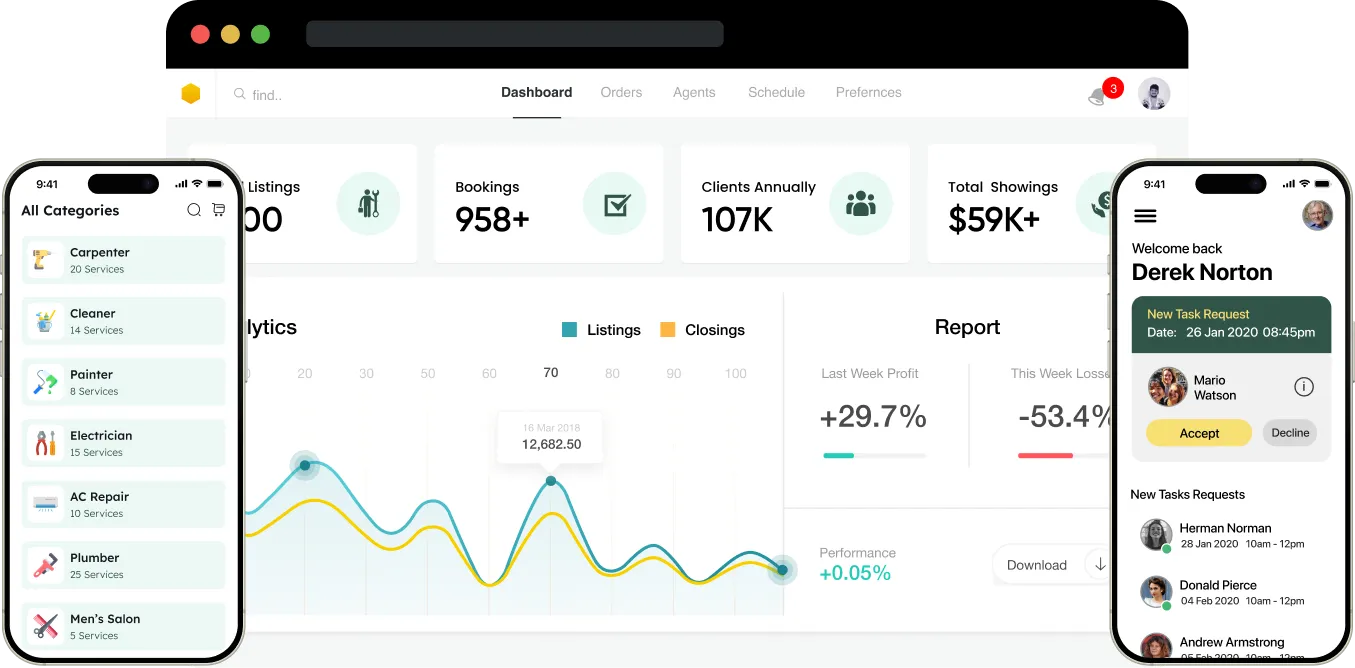Open the Agents tab
The height and width of the screenshot is (668, 1355).
694,92
